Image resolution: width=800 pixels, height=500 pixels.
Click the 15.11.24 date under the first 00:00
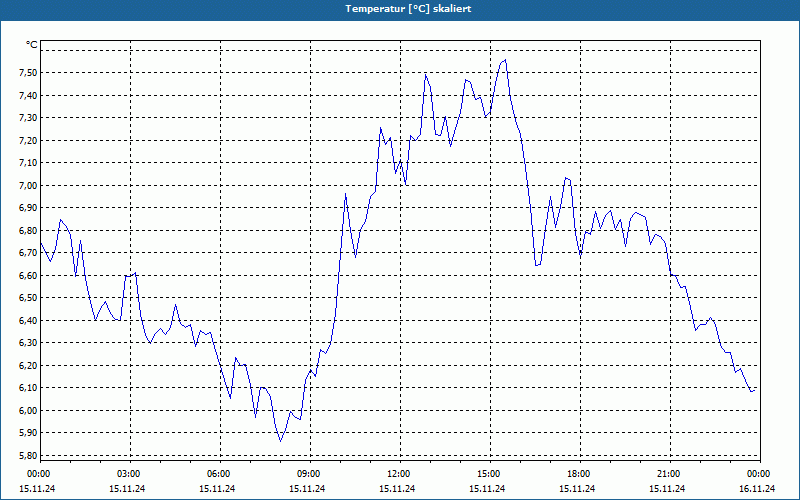coord(37,489)
